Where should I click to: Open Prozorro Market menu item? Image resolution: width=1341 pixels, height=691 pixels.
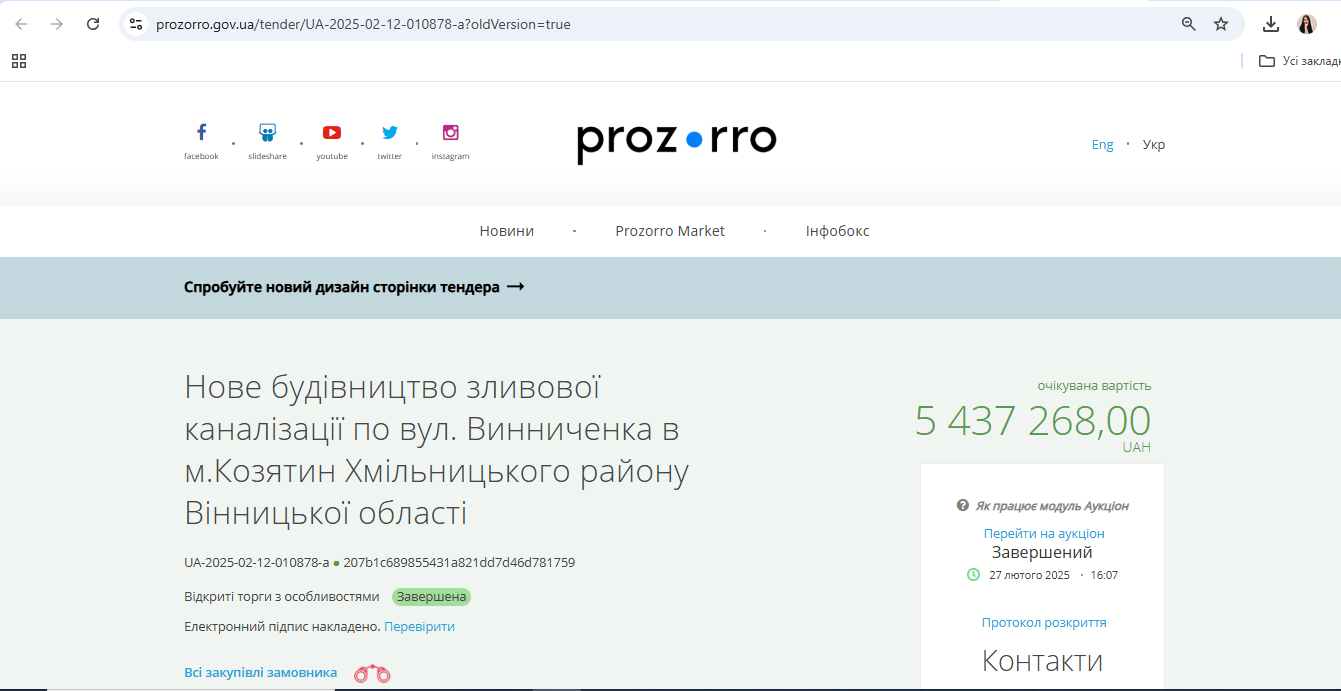pos(670,231)
